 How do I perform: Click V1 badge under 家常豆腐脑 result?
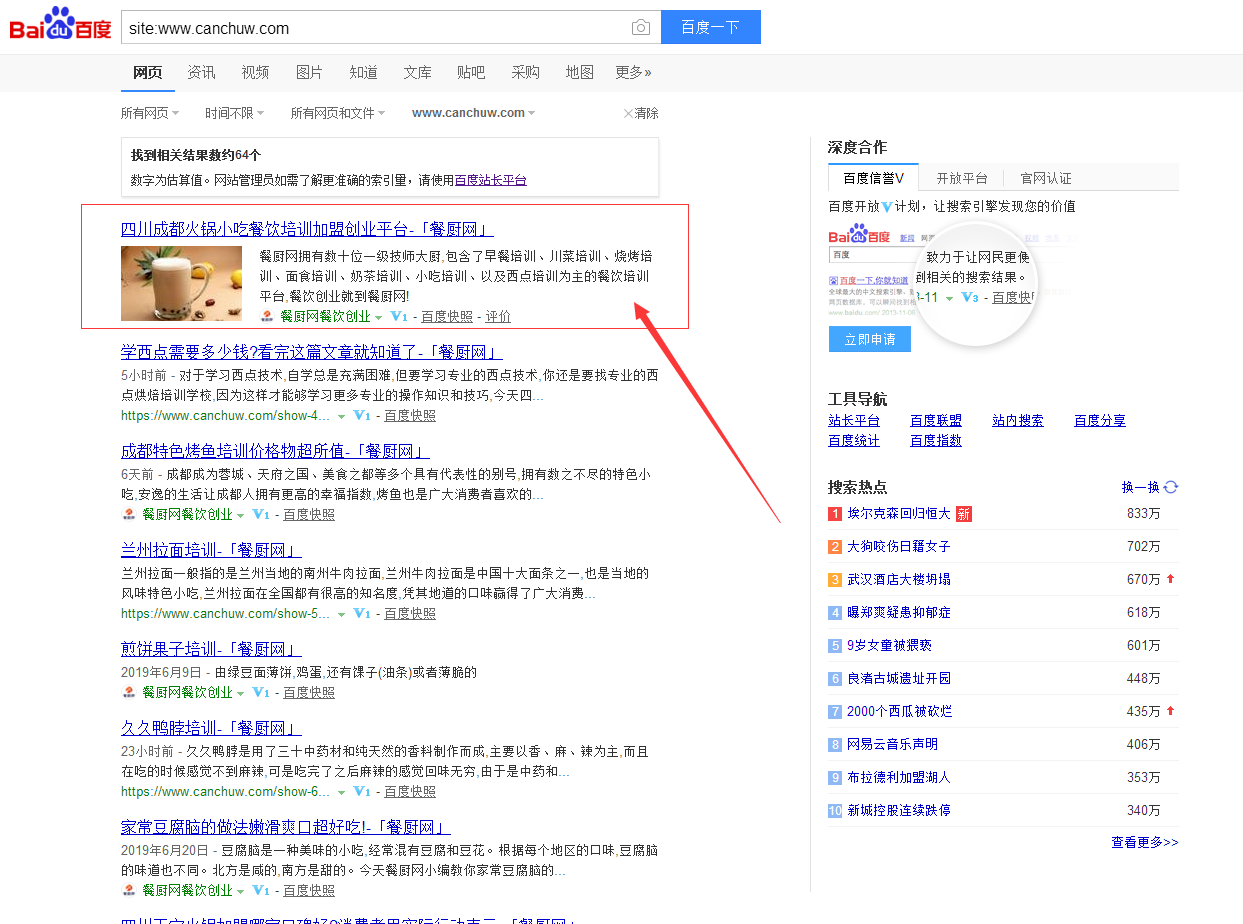[261, 890]
